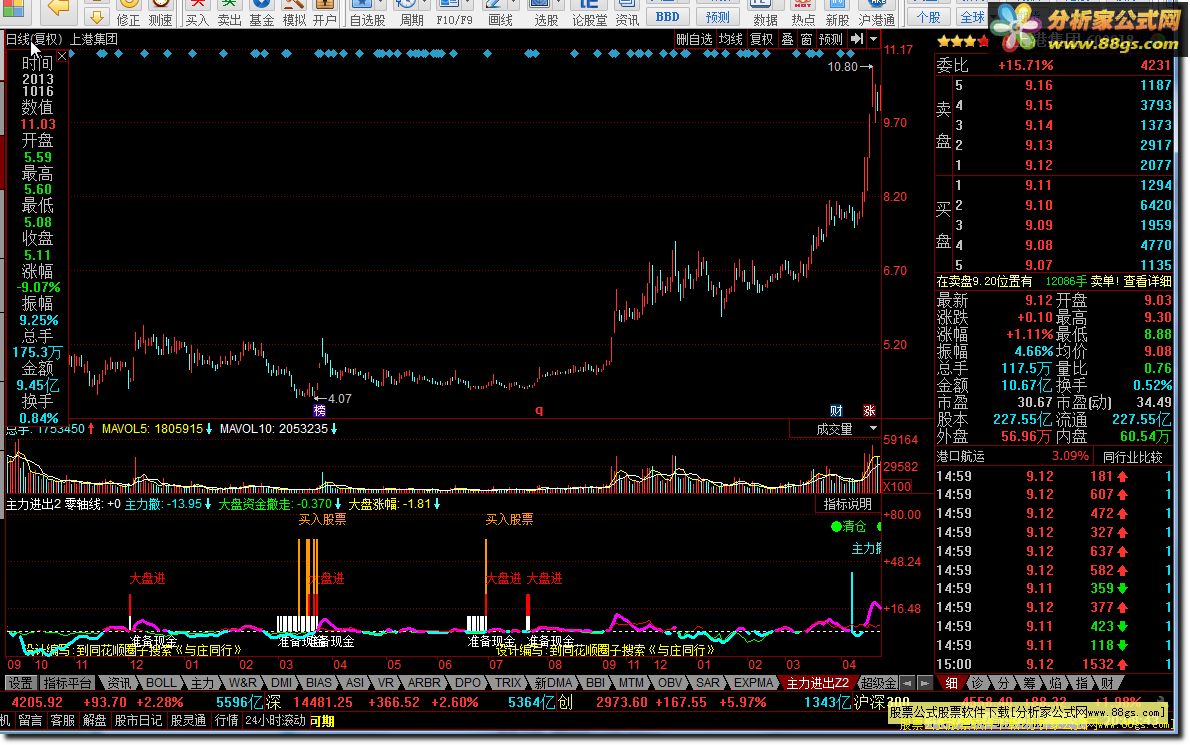
Task: Click the 买入 buy icon
Action: pos(197,13)
